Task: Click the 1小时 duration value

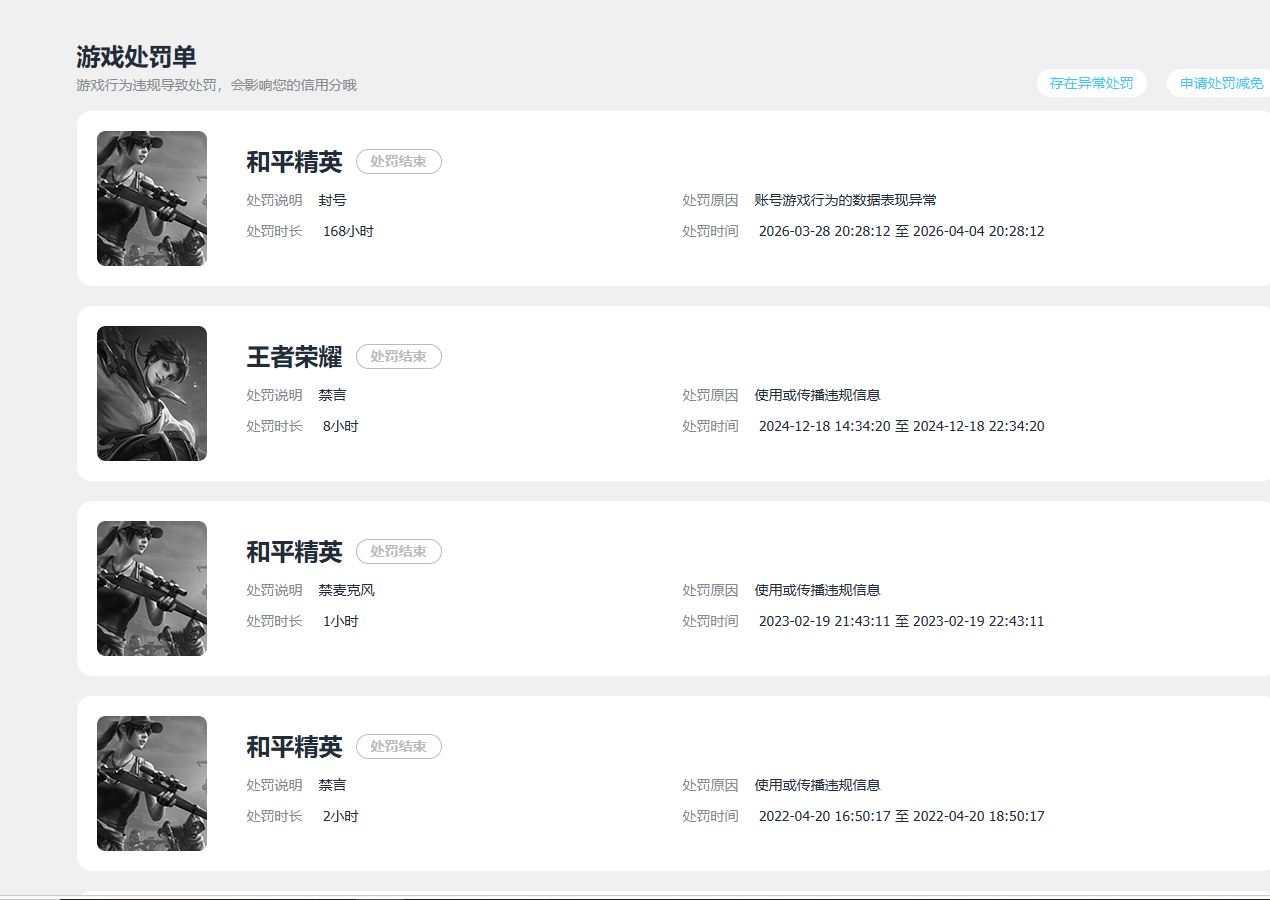Action: (340, 621)
